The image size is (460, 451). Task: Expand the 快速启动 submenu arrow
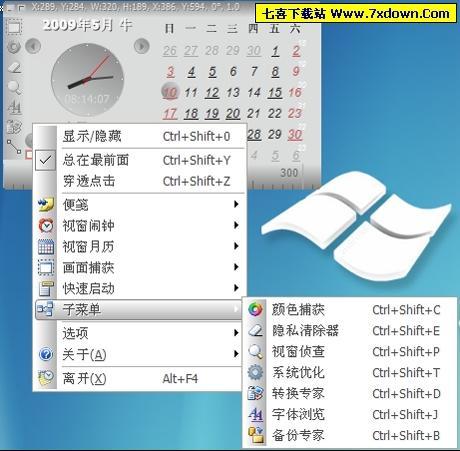point(236,288)
